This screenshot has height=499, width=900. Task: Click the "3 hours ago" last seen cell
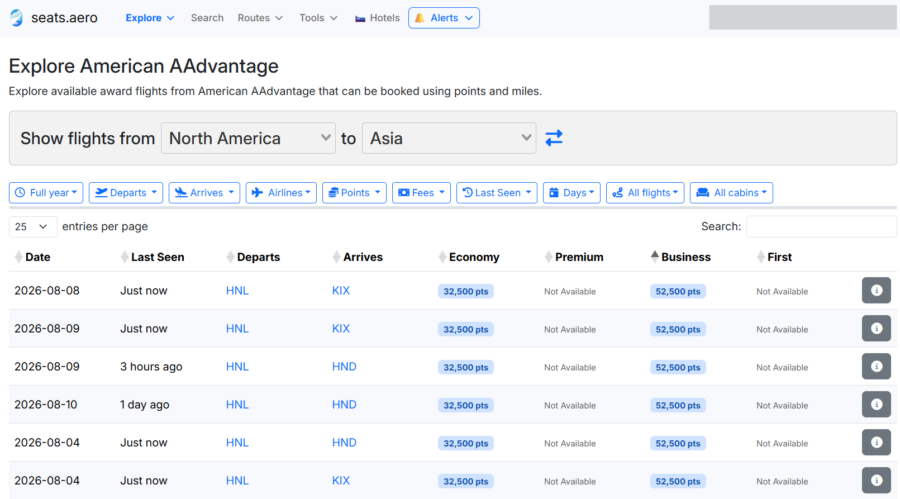pyautogui.click(x=151, y=366)
